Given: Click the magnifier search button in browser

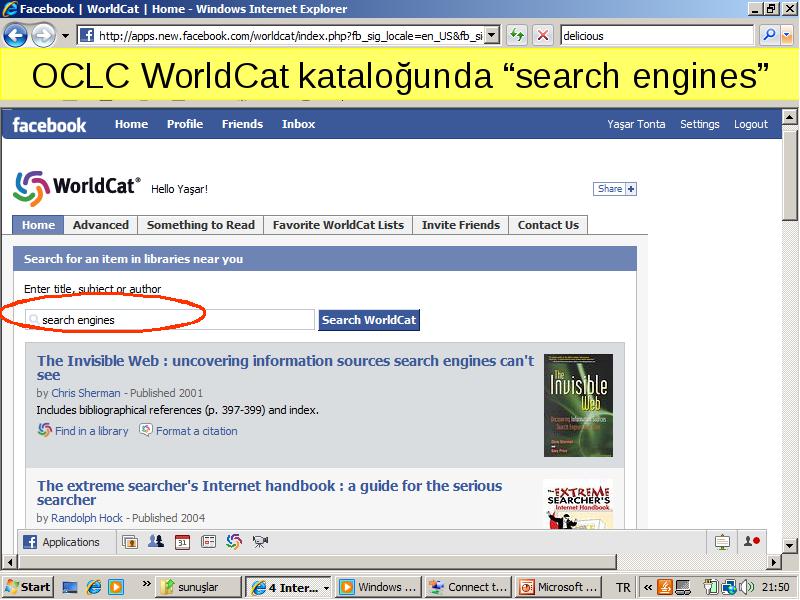Looking at the screenshot, I should pos(768,35).
